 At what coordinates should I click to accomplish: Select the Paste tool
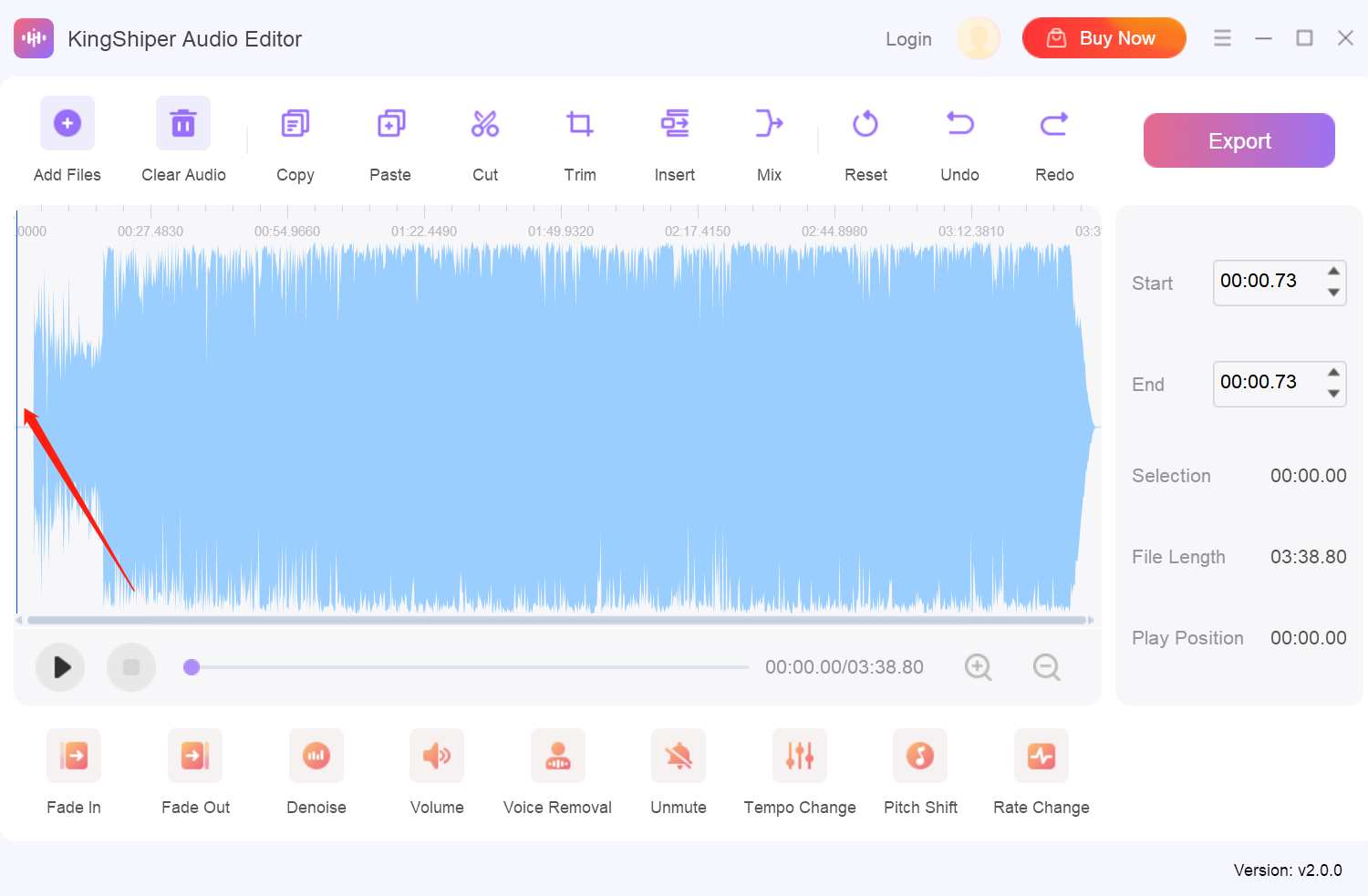pos(390,123)
